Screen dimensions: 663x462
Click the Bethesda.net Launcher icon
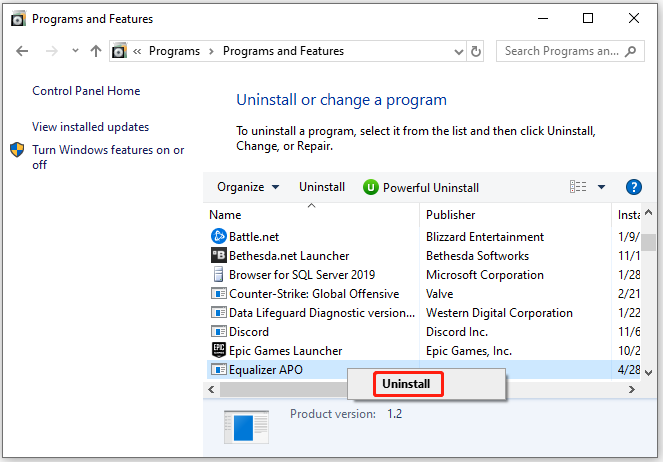pos(219,255)
